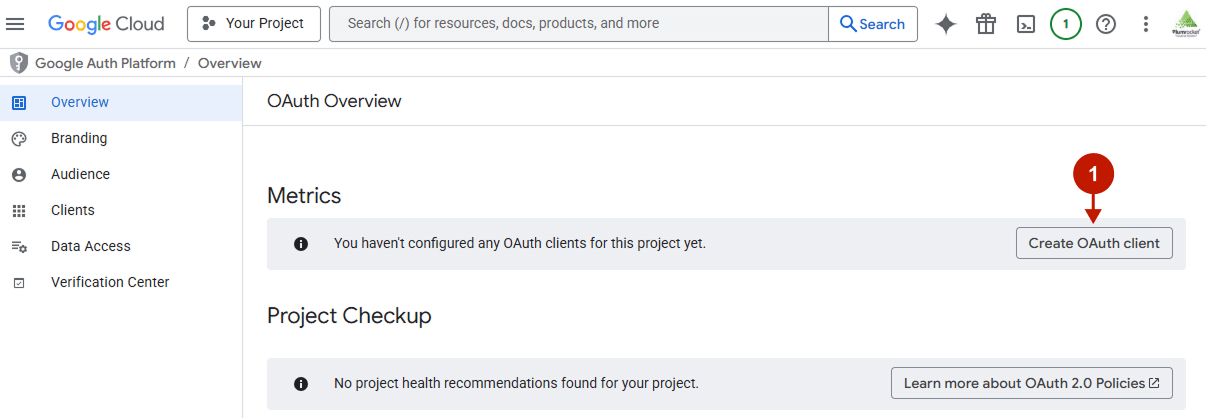Activate Cloud Shell terminal icon
Image resolution: width=1206 pixels, height=418 pixels.
(x=1026, y=24)
